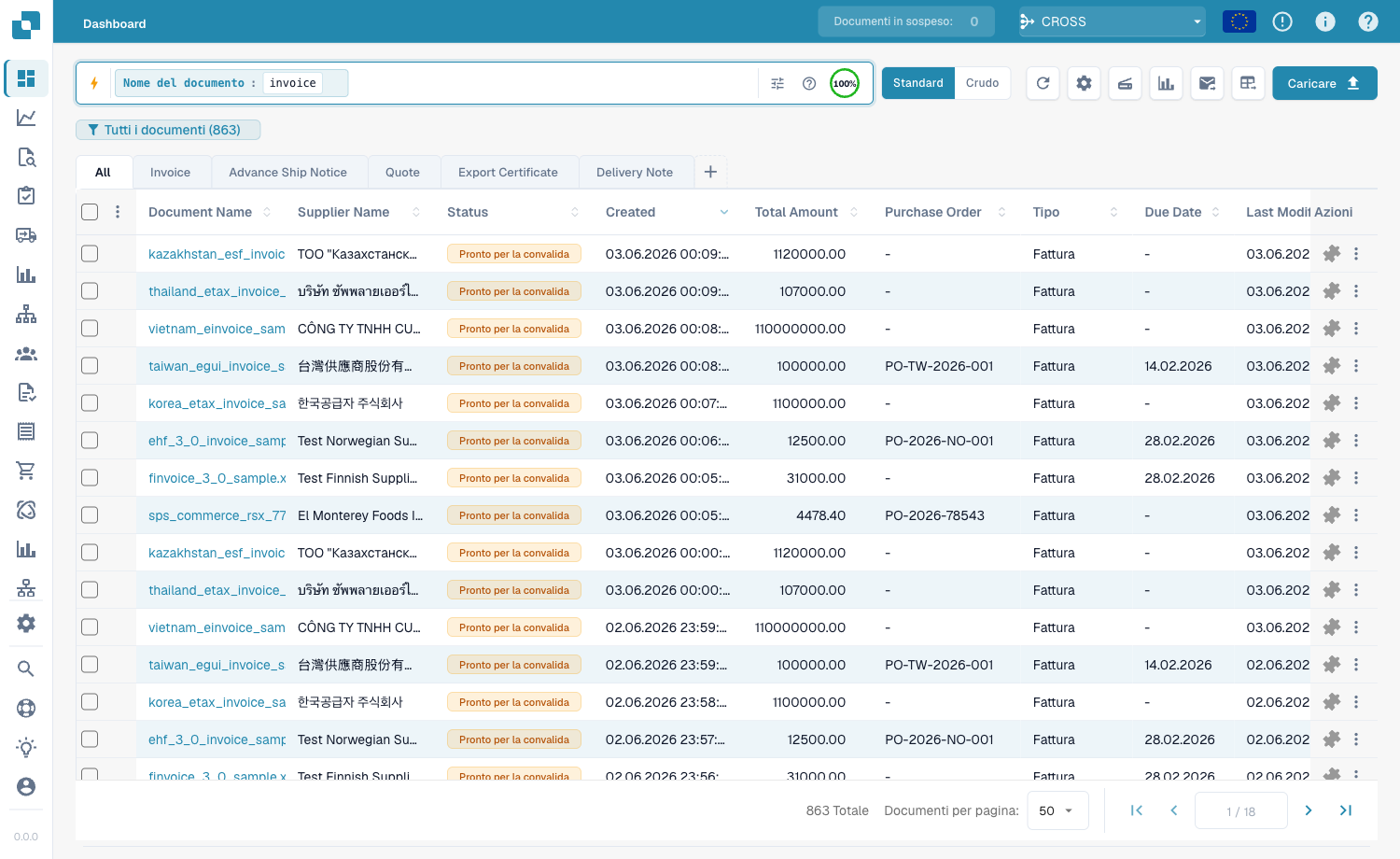
Task: Click the filter sliders icon in search bar
Action: click(777, 83)
